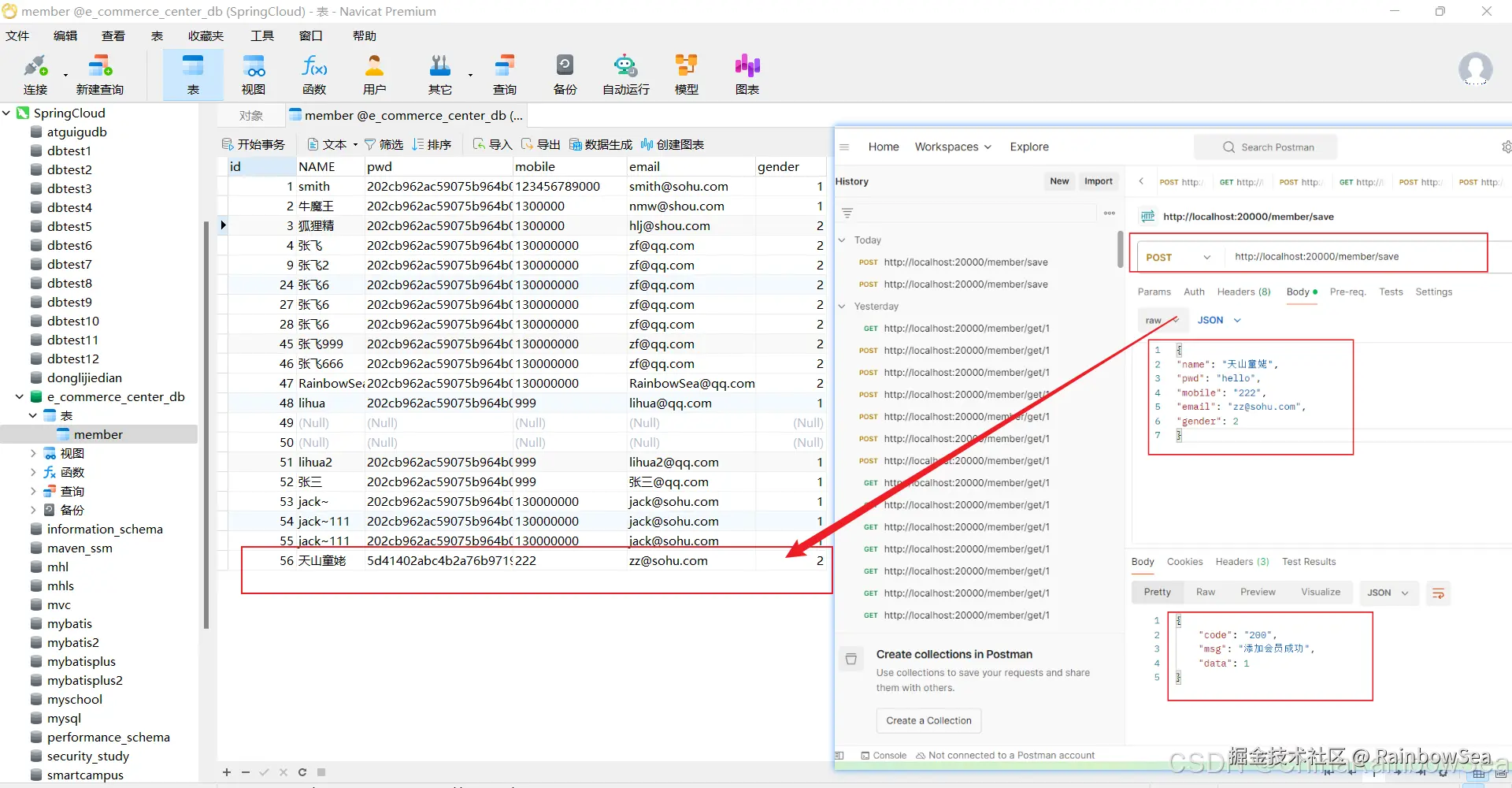Switch to the 对象 (Objects) tab
Screen dimensions: 1512x788
251,116
